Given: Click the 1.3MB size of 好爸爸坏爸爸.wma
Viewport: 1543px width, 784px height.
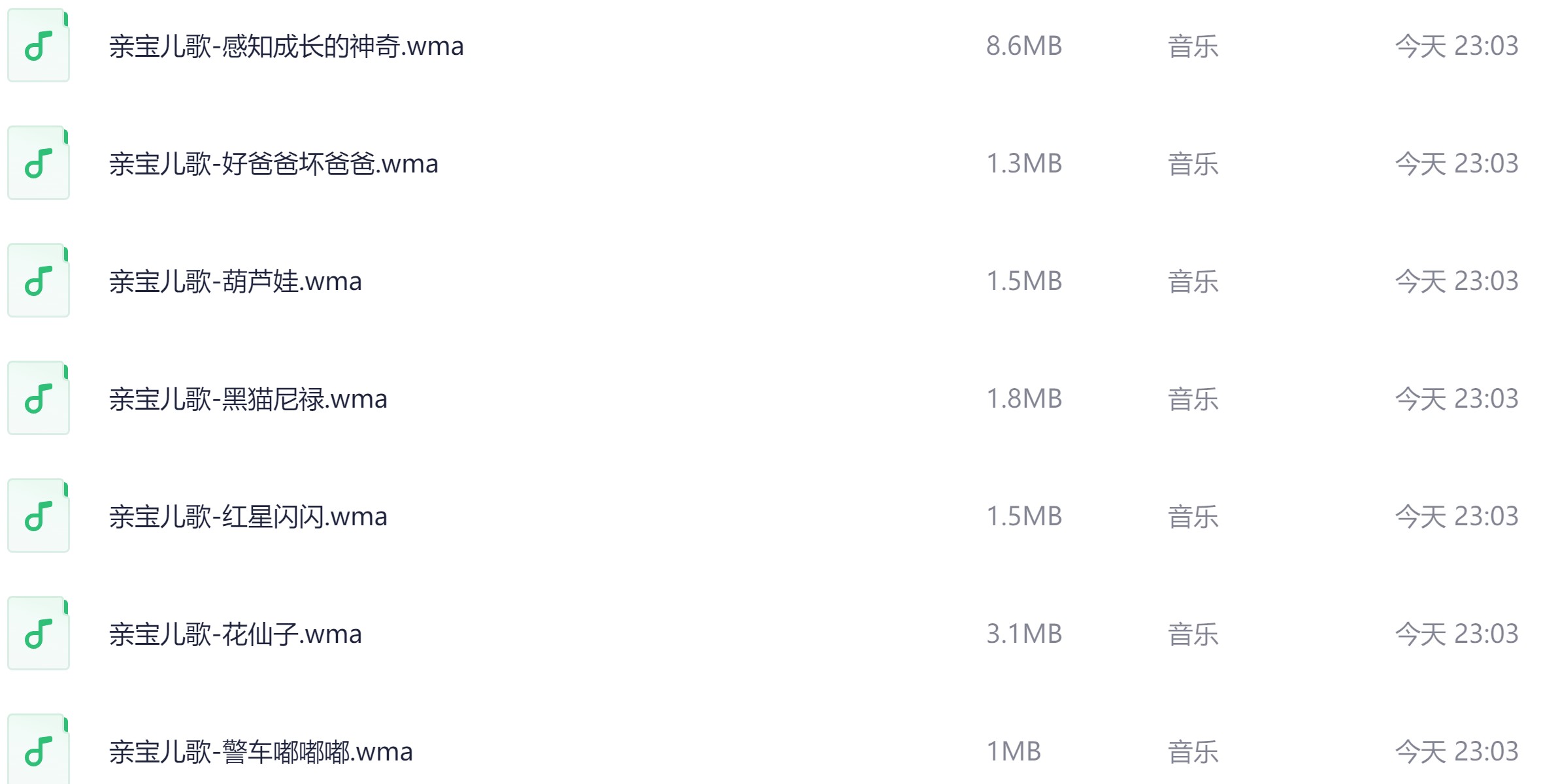Looking at the screenshot, I should (x=1024, y=163).
